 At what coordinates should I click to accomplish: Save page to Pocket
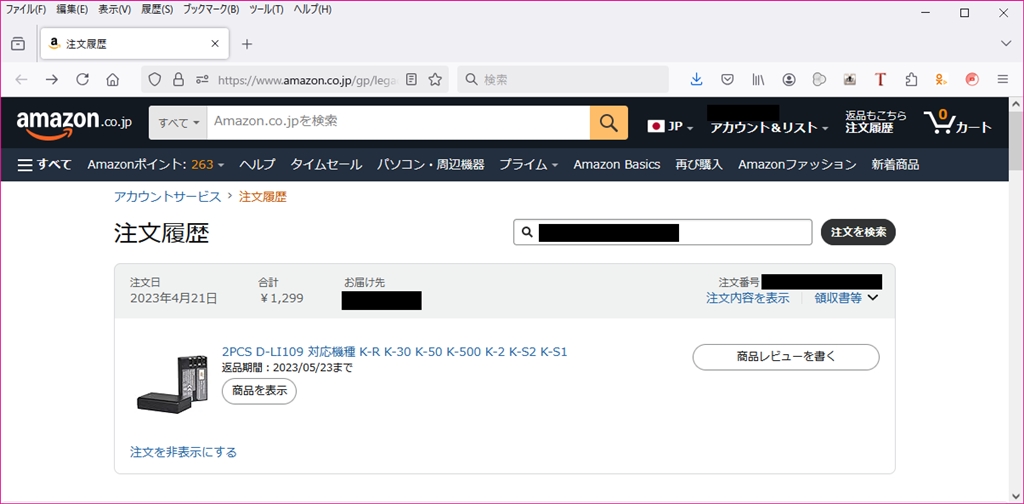727,80
